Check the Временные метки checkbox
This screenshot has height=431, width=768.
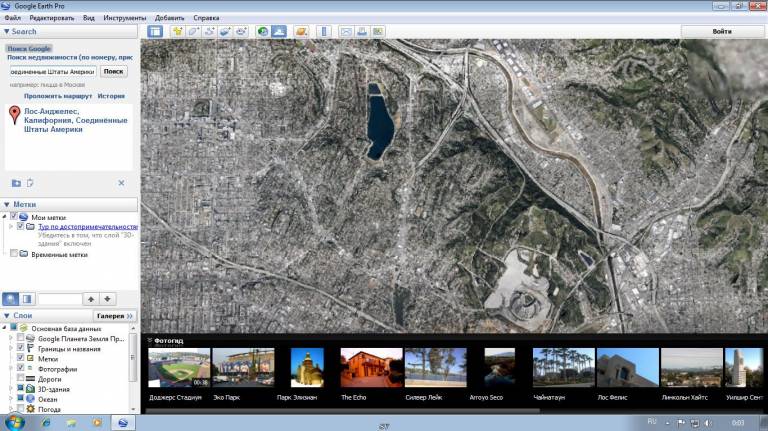(x=14, y=254)
